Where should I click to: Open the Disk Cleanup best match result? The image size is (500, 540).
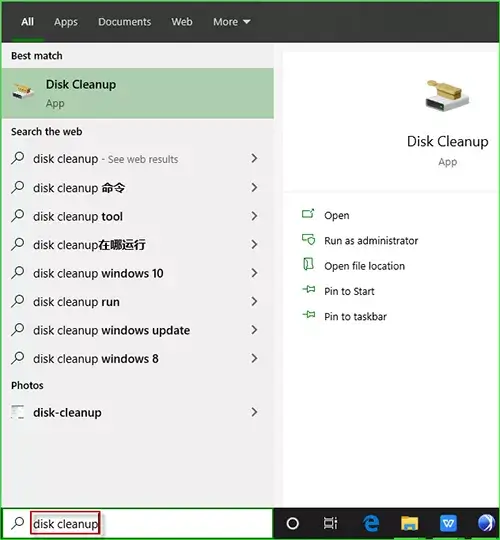click(138, 93)
